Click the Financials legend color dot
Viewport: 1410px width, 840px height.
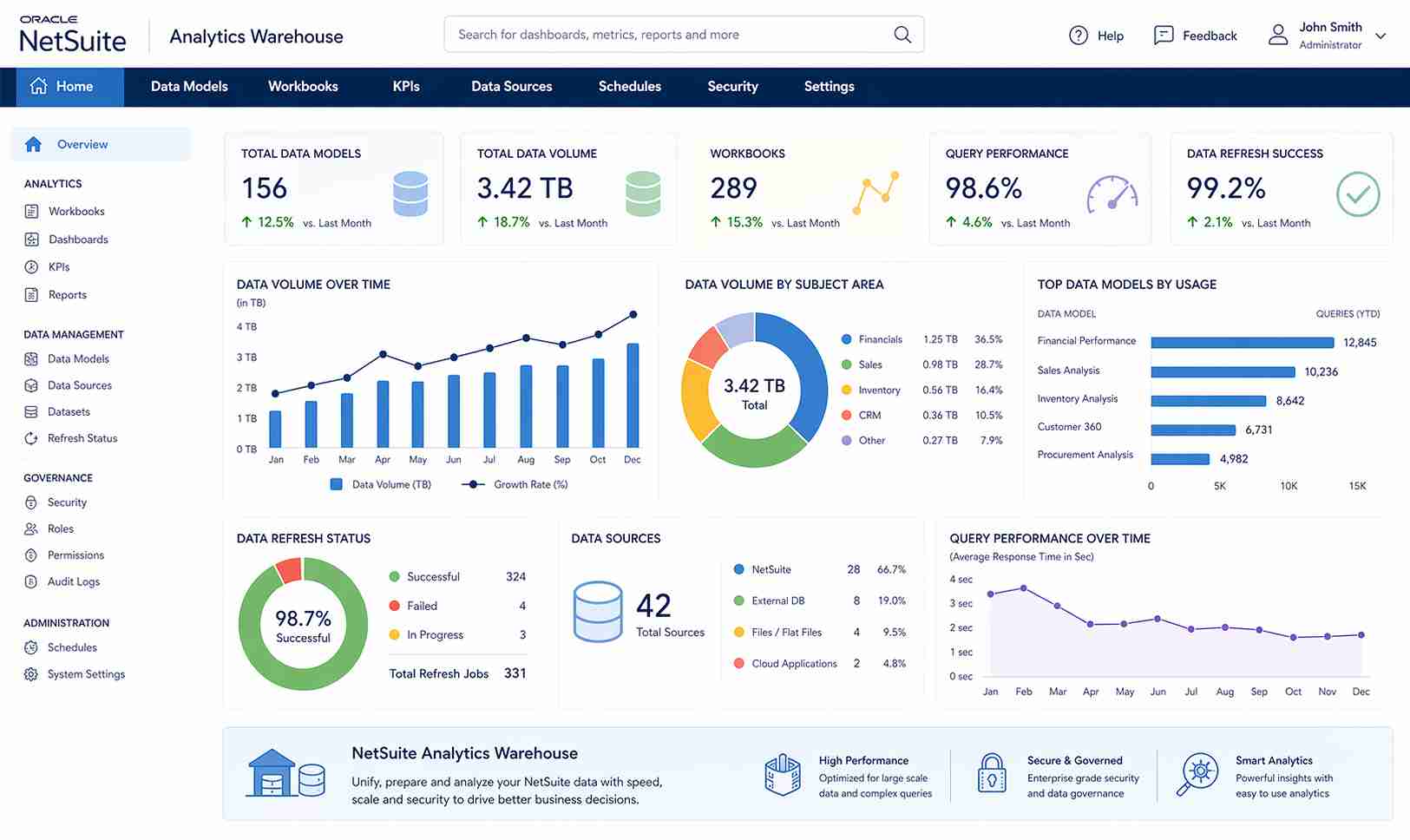click(846, 339)
